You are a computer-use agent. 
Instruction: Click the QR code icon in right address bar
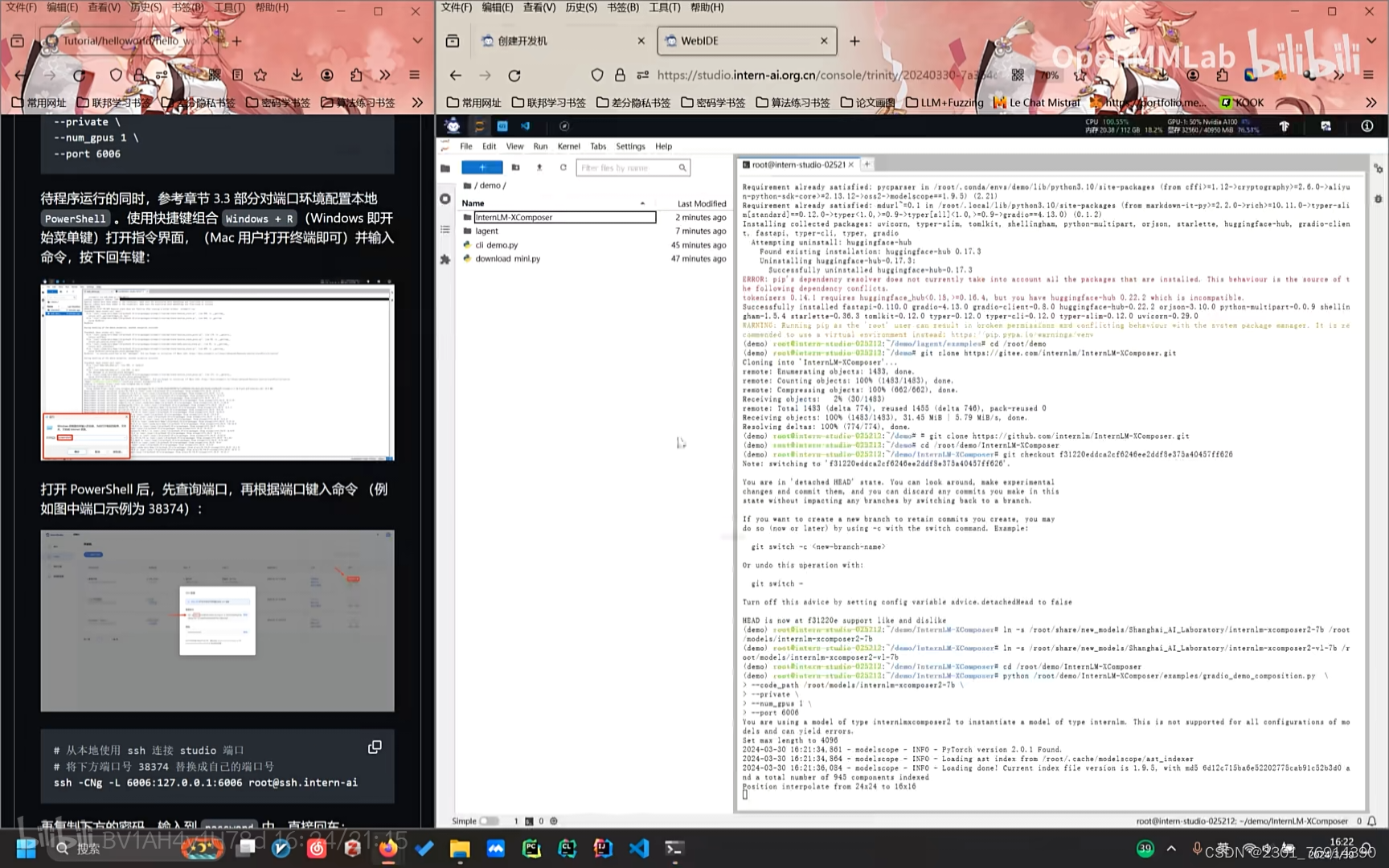(x=1018, y=75)
